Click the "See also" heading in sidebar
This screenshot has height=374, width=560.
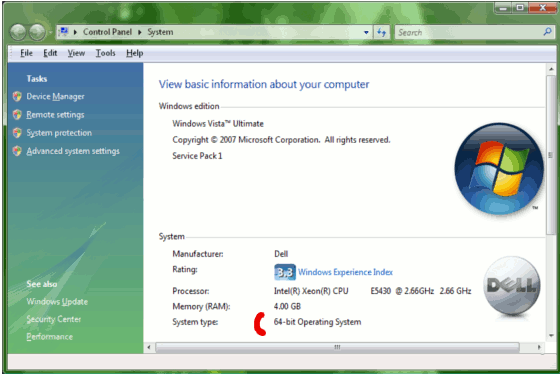click(42, 284)
